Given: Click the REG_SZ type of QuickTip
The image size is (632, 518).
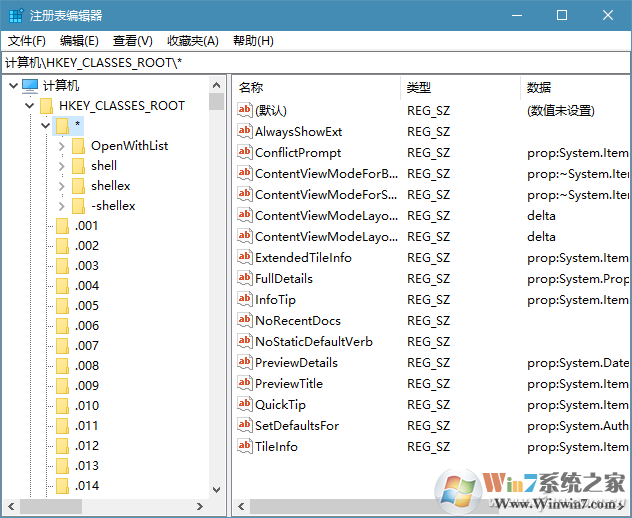Looking at the screenshot, I should 428,405.
